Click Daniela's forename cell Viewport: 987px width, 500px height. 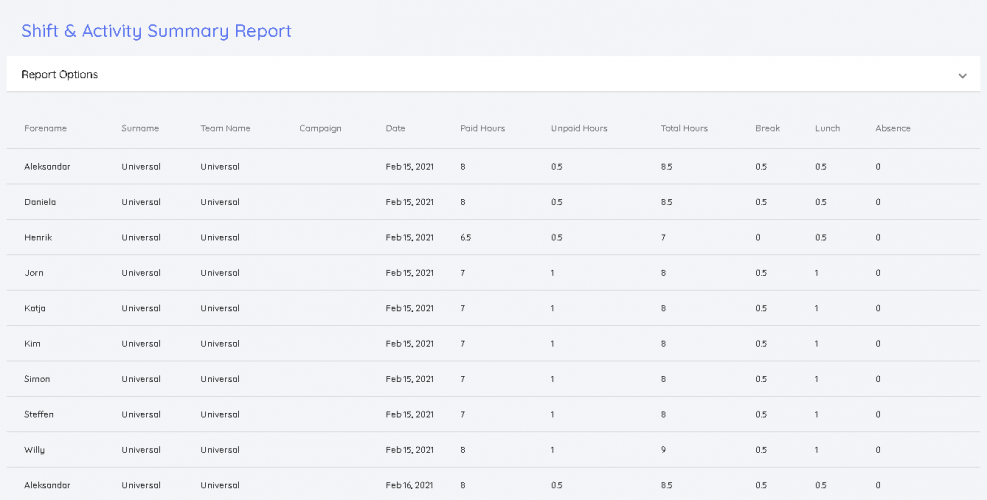point(40,202)
